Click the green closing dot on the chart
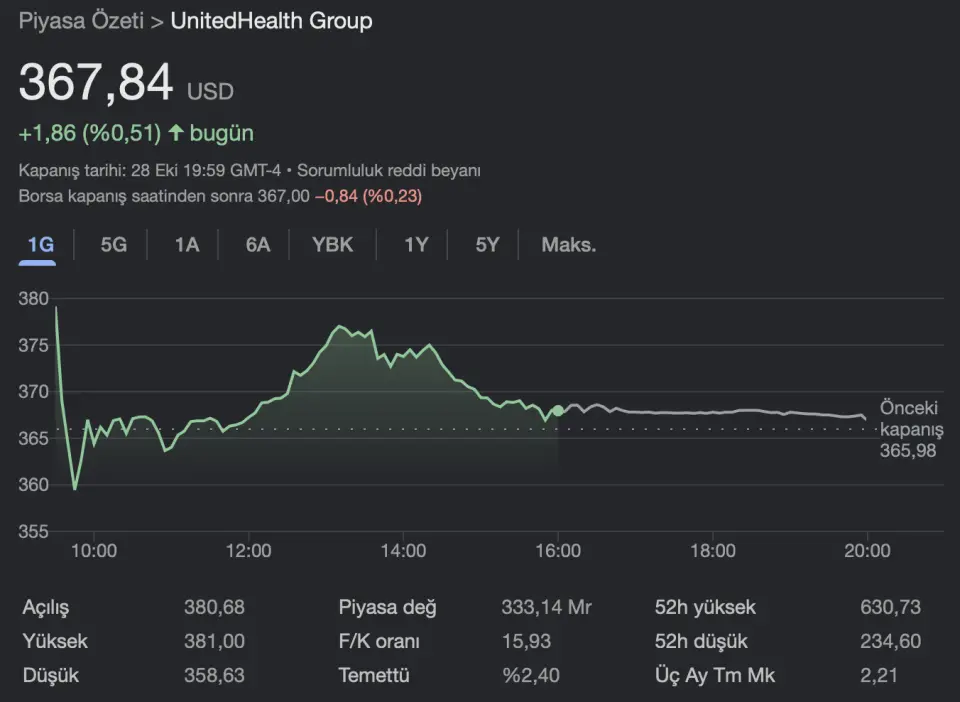This screenshot has width=960, height=702. click(558, 411)
